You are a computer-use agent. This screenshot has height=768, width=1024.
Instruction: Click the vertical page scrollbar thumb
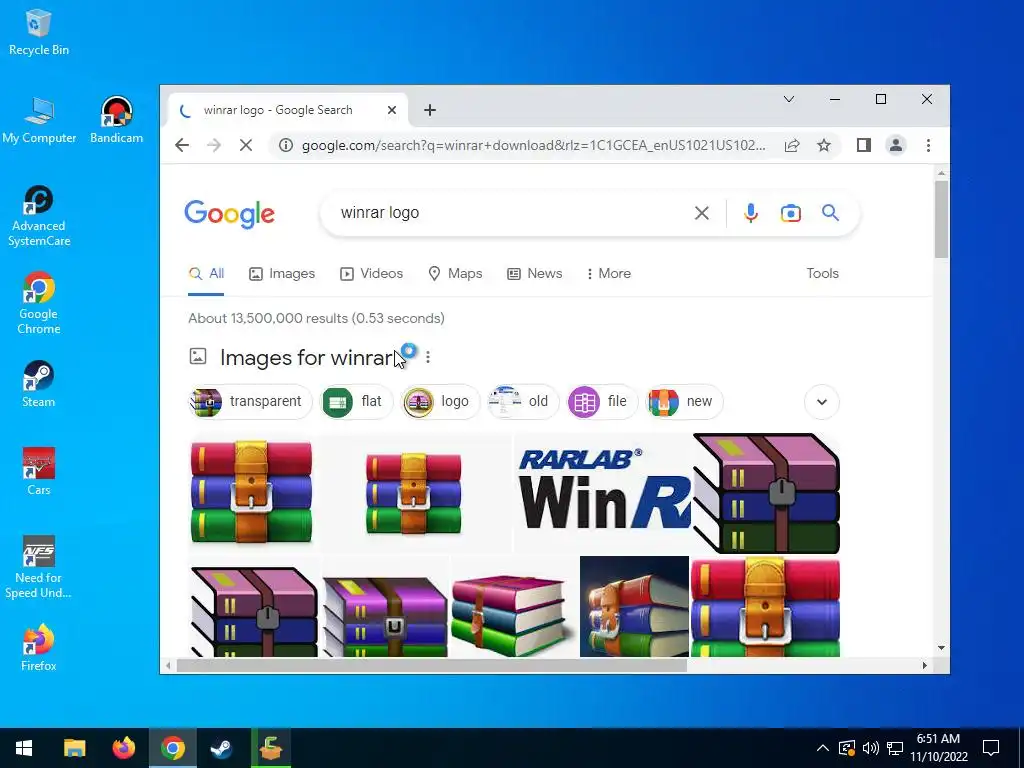click(x=941, y=219)
